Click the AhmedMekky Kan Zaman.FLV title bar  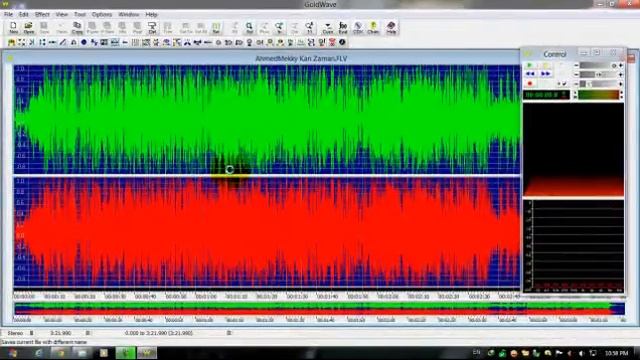coord(301,58)
